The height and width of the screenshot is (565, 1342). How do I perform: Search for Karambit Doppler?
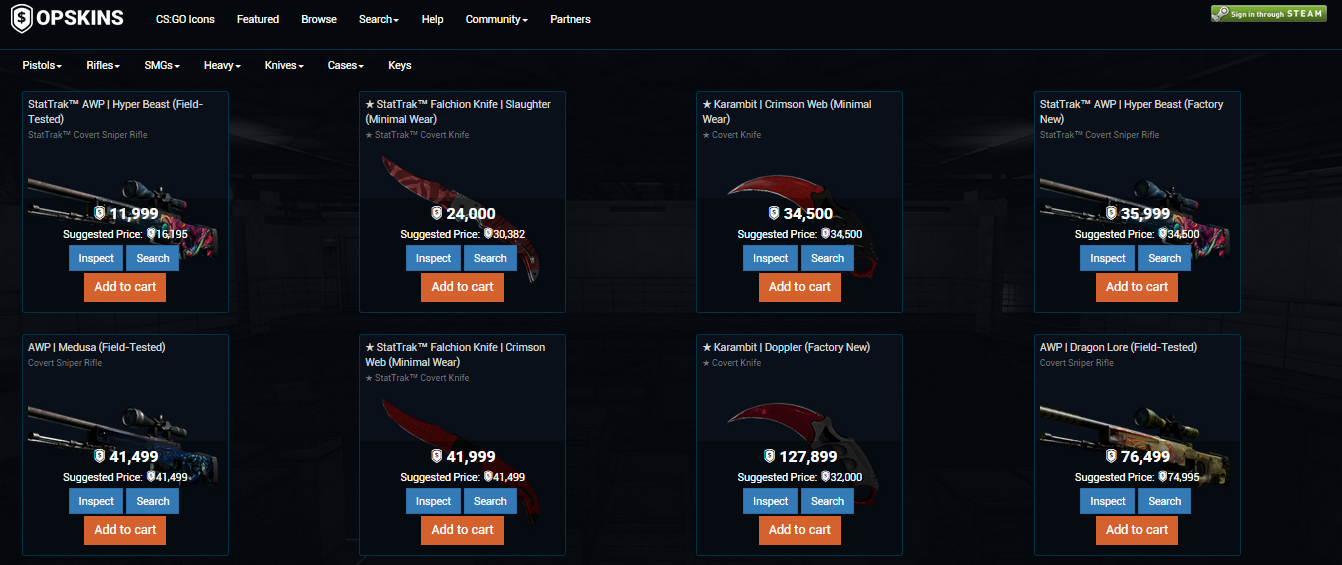click(x=827, y=501)
